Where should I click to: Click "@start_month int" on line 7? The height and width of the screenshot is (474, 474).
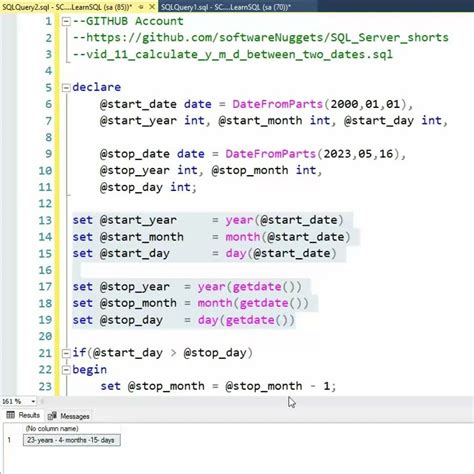274,120
